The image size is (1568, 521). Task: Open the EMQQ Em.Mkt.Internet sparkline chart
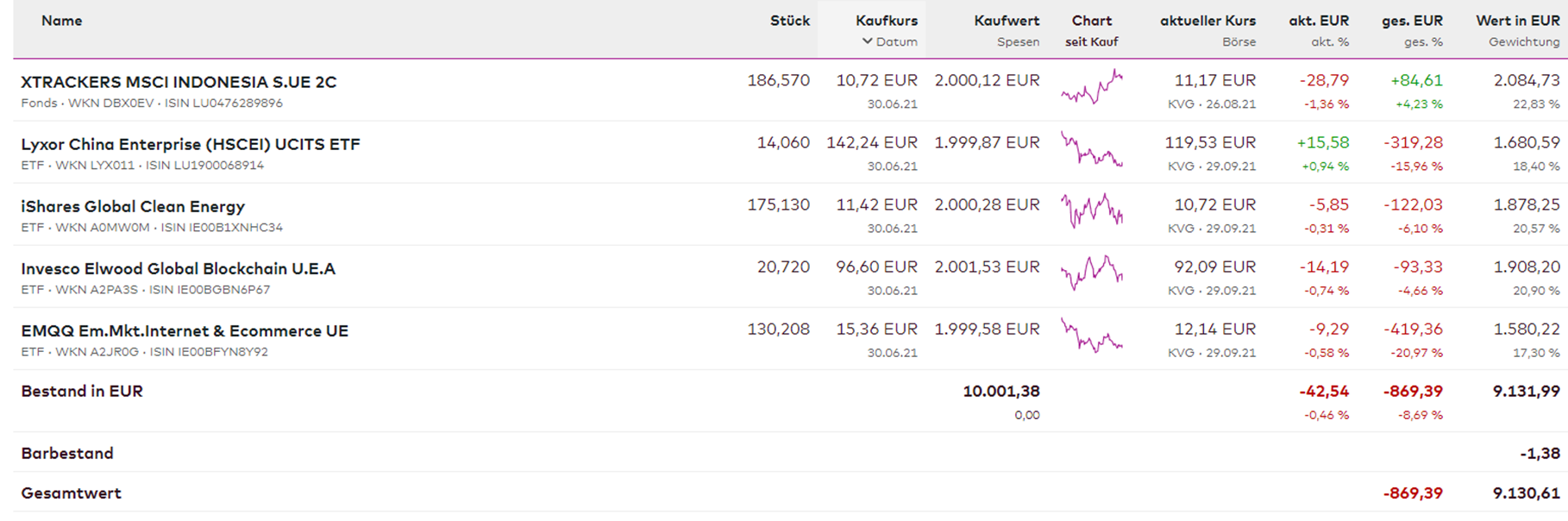(x=1092, y=336)
